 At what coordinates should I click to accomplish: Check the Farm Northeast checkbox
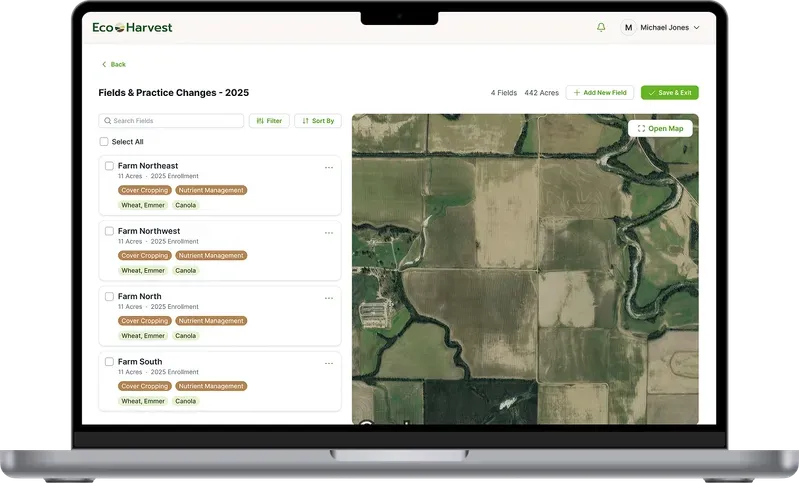(x=109, y=166)
